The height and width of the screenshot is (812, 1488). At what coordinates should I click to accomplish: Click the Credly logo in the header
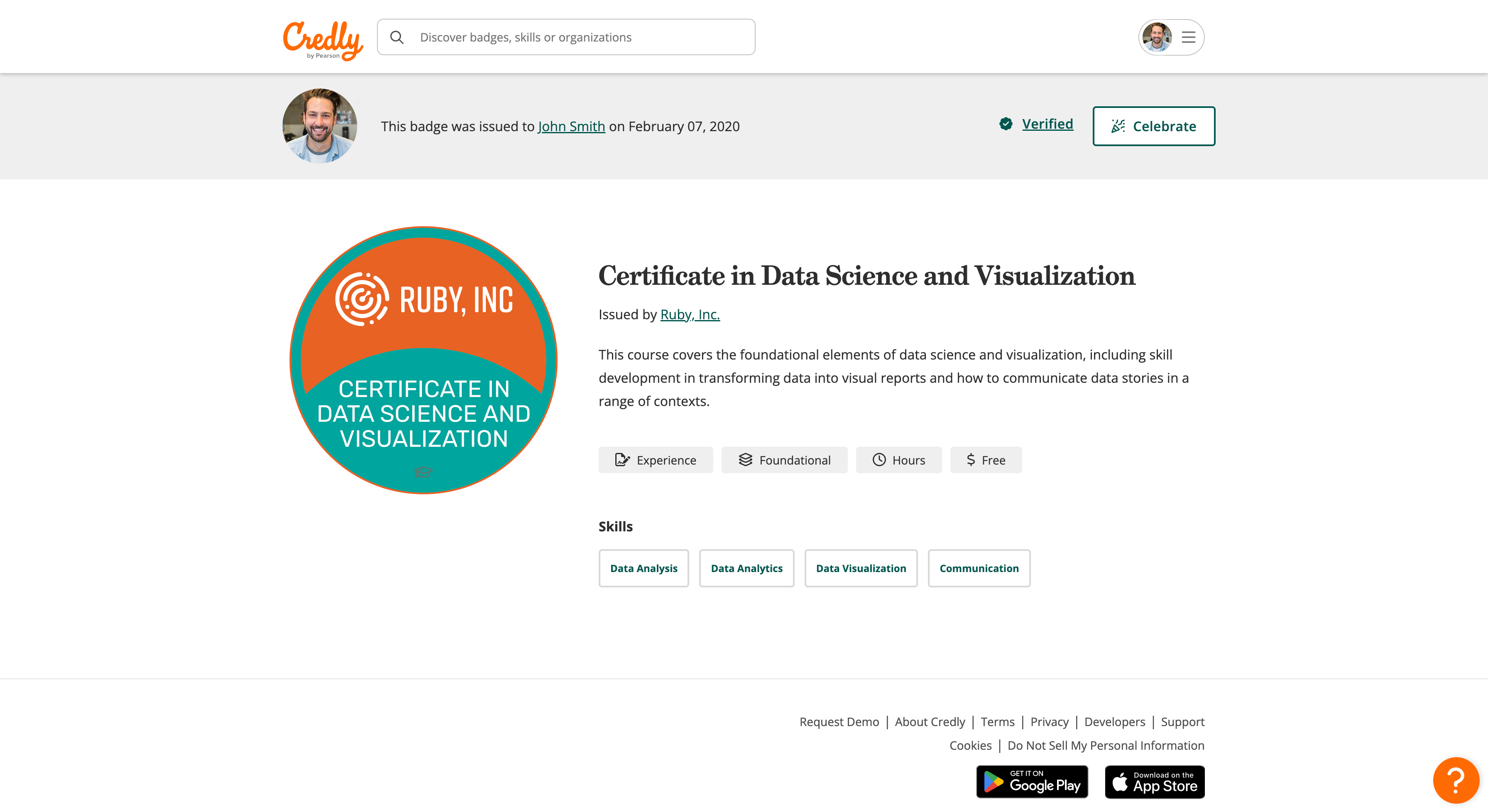tap(322, 36)
